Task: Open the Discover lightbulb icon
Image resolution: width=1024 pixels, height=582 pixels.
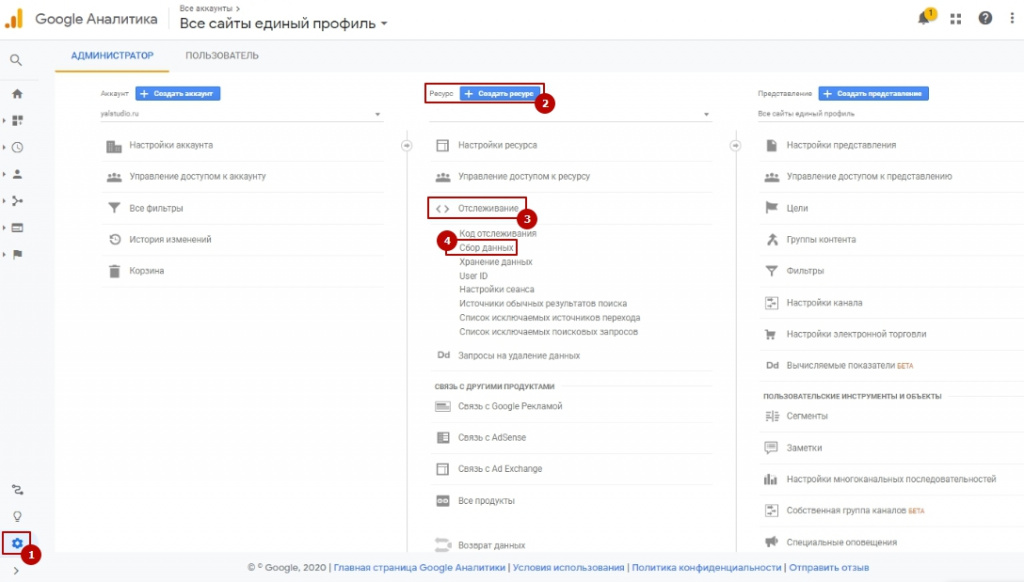Action: (18, 517)
